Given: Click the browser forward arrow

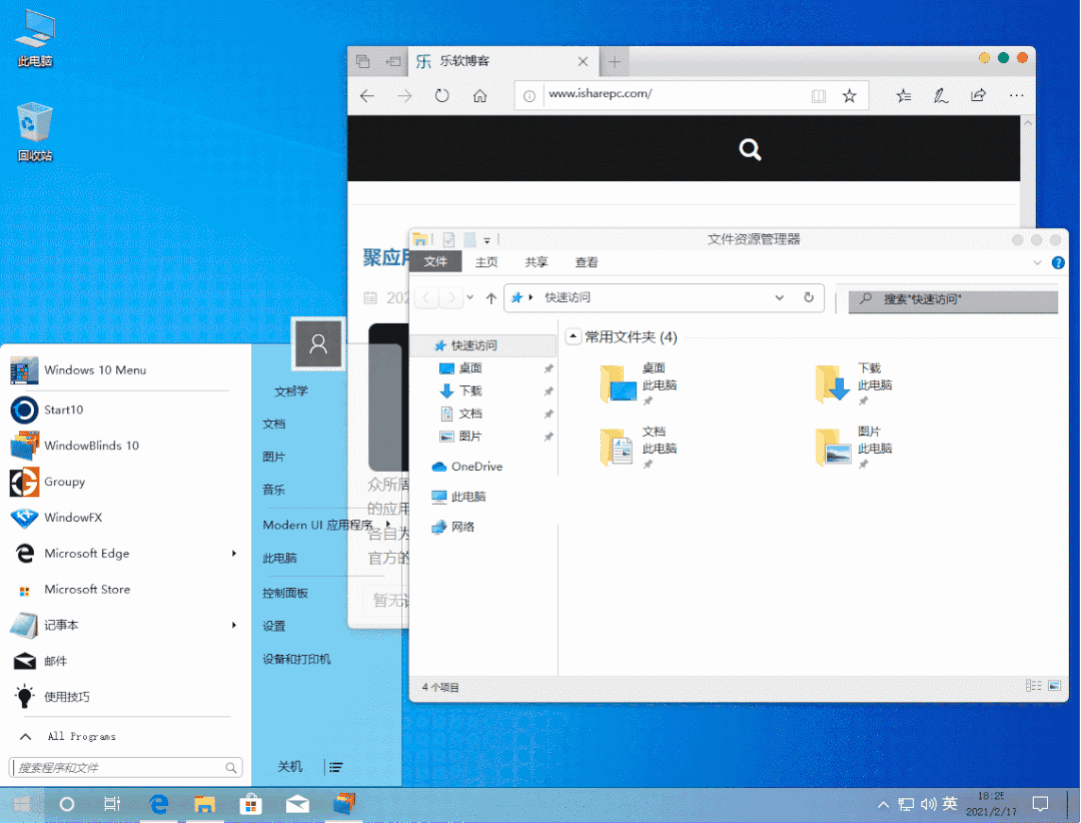Looking at the screenshot, I should [x=405, y=96].
